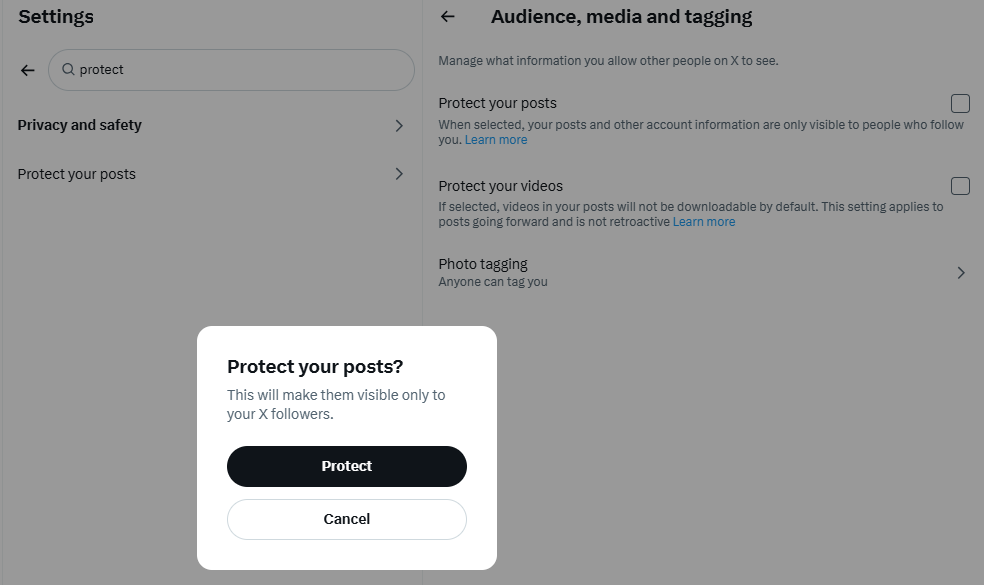Click the magnifier icon in the search field
984x585 pixels.
68,70
